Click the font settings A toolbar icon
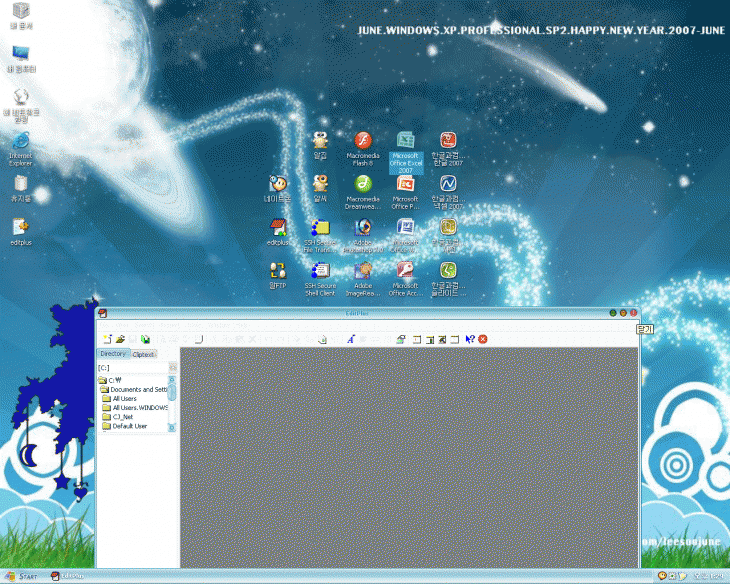The height and width of the screenshot is (584, 730). [351, 340]
